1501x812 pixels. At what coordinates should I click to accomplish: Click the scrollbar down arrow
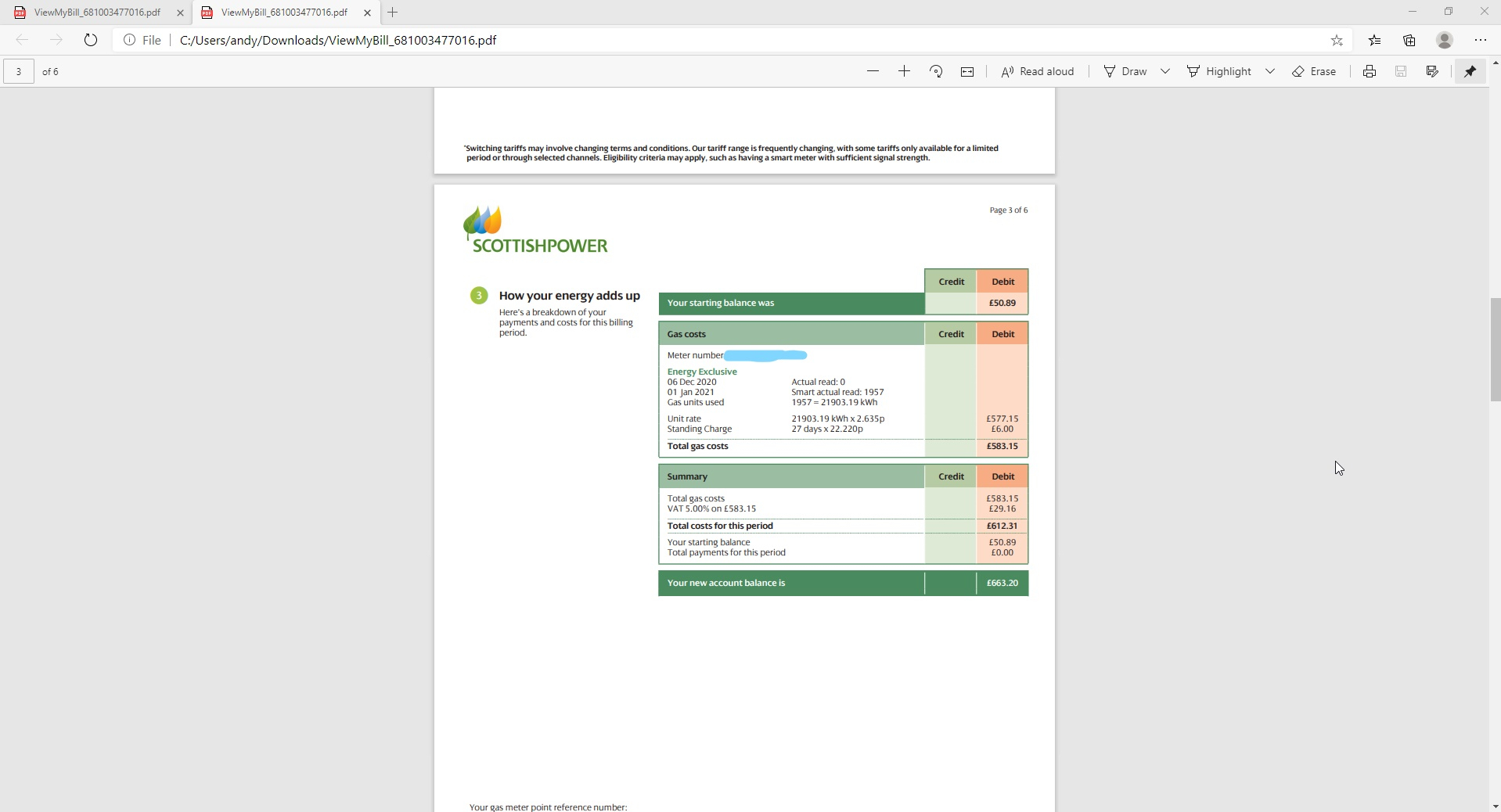pyautogui.click(x=1495, y=806)
